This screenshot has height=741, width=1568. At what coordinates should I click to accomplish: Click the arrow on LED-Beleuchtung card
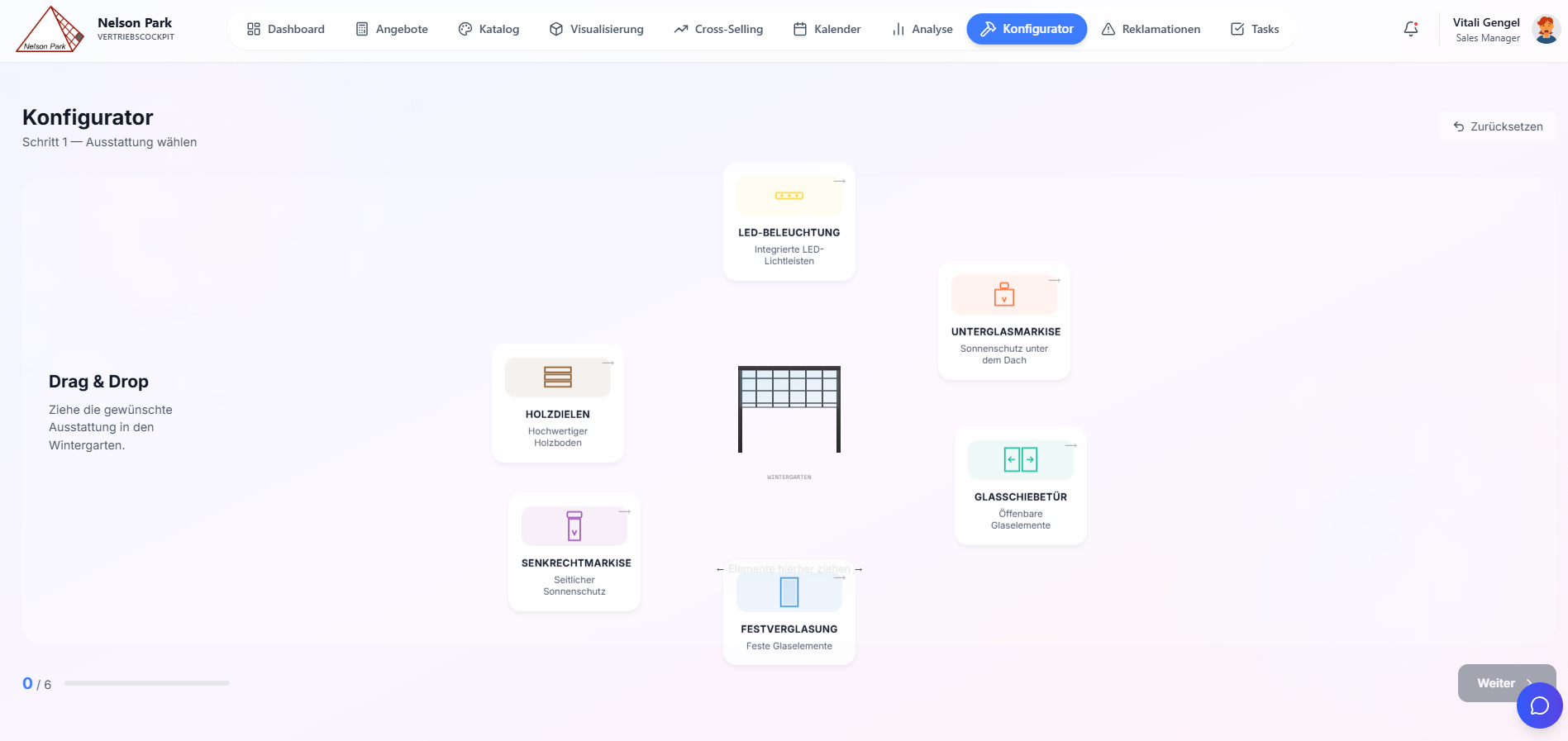[840, 181]
